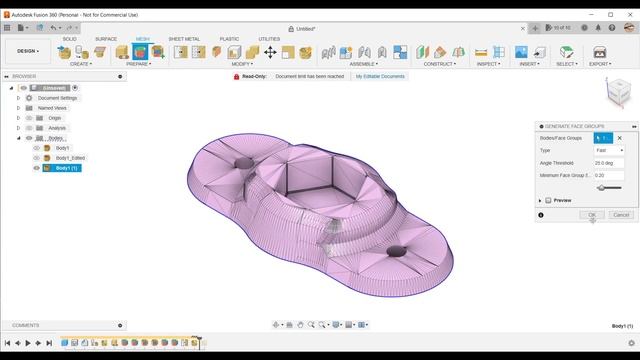Toggle visibility of the Bodies folder
The height and width of the screenshot is (360, 640).
pyautogui.click(x=29, y=138)
